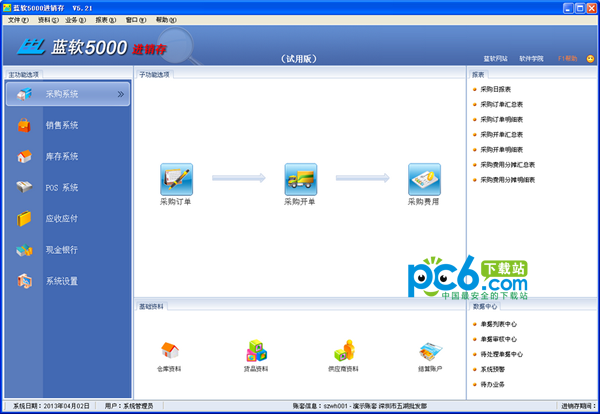Image resolution: width=600 pixels, height=414 pixels.
Task: Select 应收应付 text in sidebar
Action: (62, 218)
